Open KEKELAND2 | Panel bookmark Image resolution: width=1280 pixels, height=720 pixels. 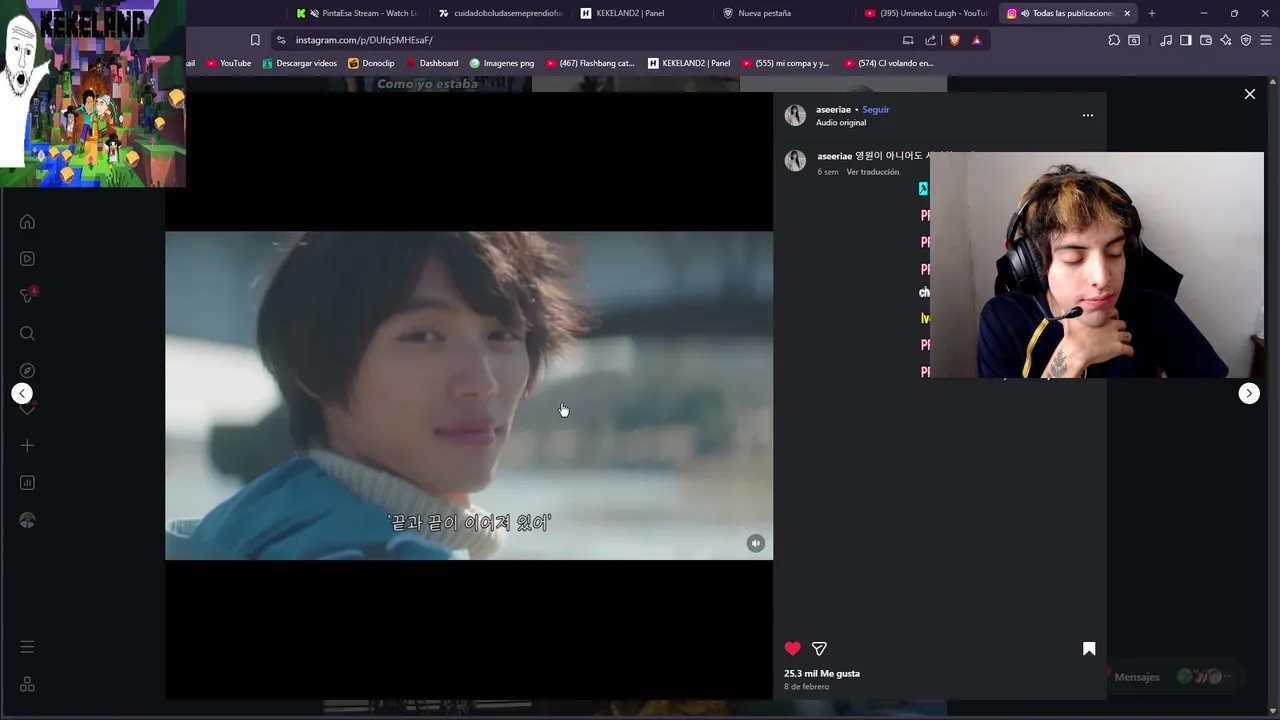click(689, 63)
